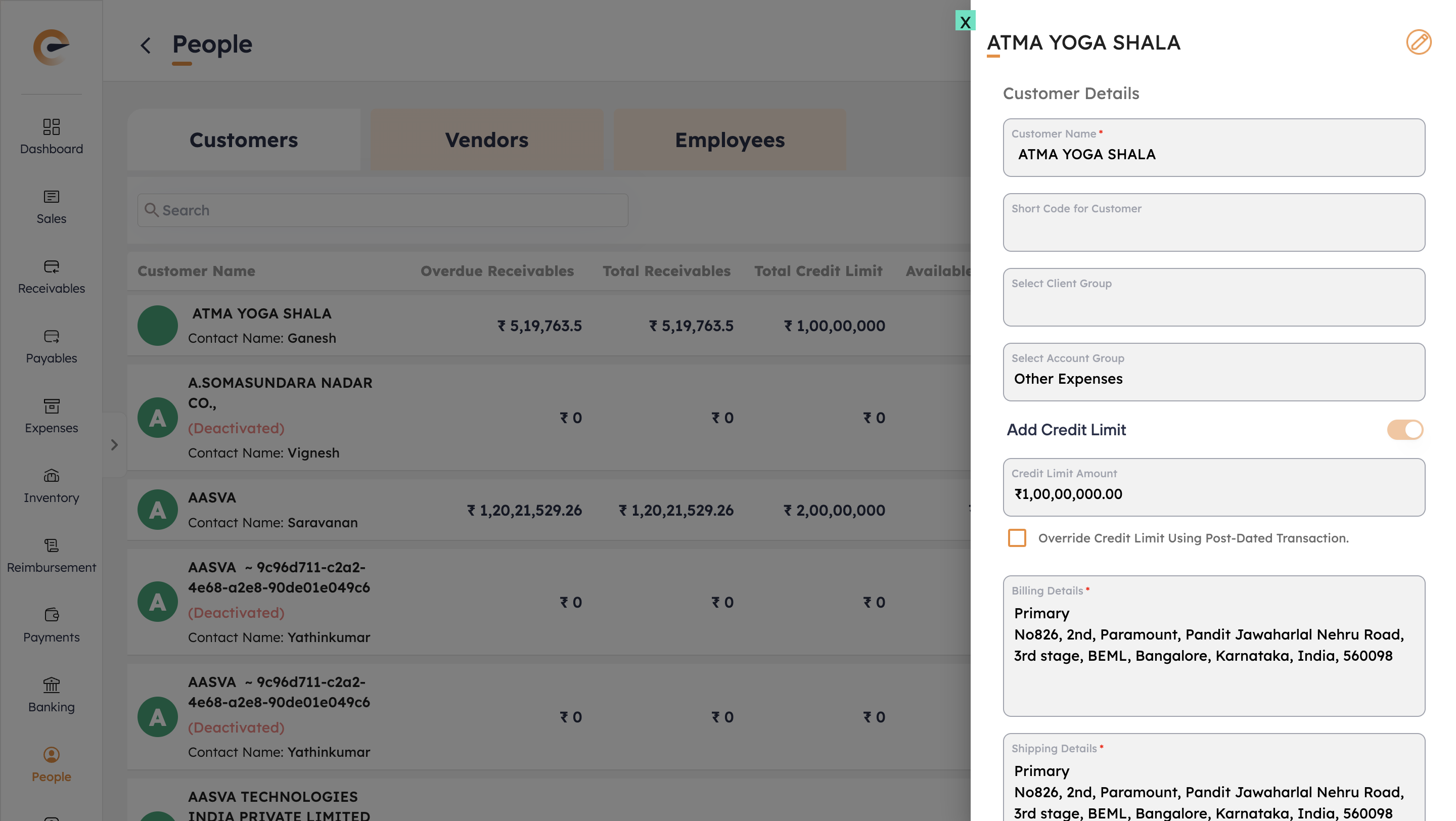Disable the Add Credit Limit toggle

[x=1404, y=429]
